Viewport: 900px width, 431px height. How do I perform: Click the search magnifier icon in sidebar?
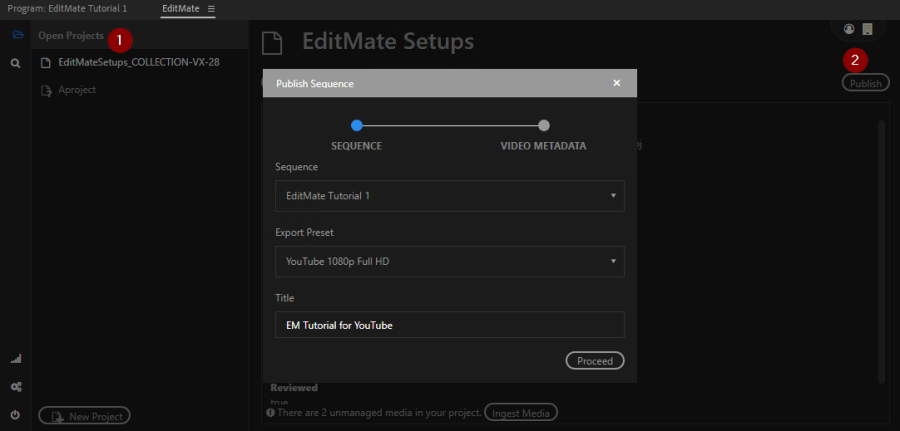point(16,63)
